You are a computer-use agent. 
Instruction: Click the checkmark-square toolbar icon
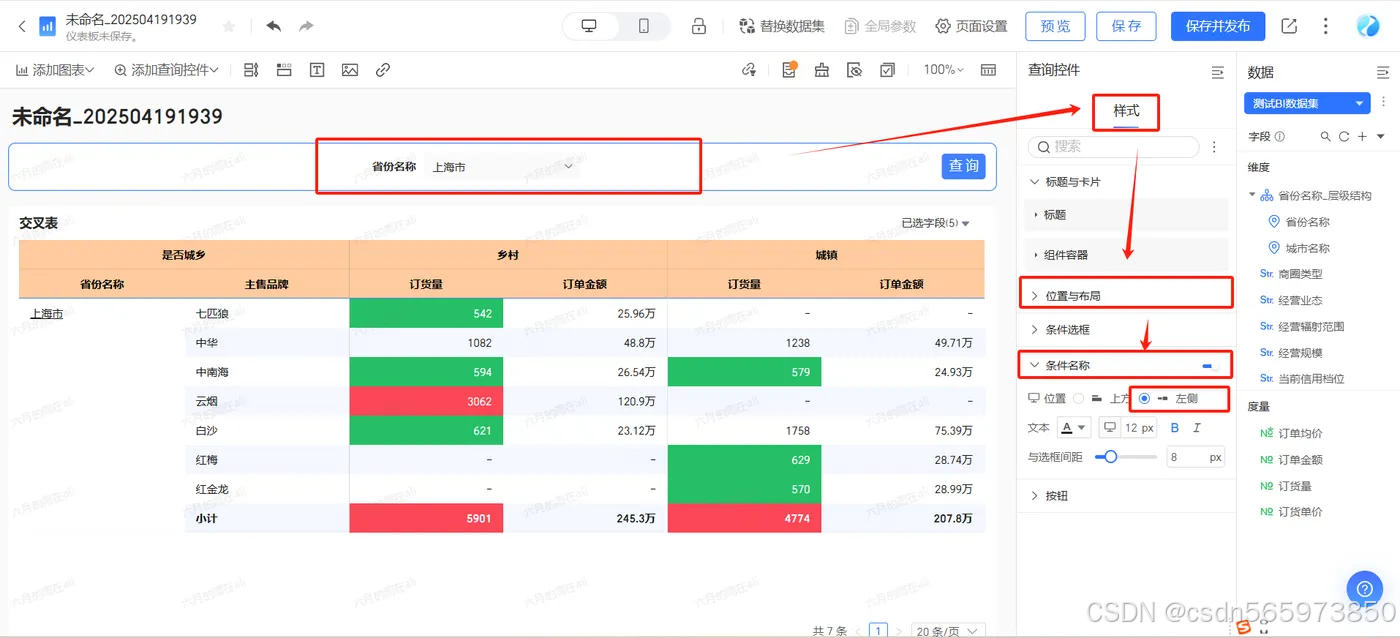pyautogui.click(x=887, y=70)
